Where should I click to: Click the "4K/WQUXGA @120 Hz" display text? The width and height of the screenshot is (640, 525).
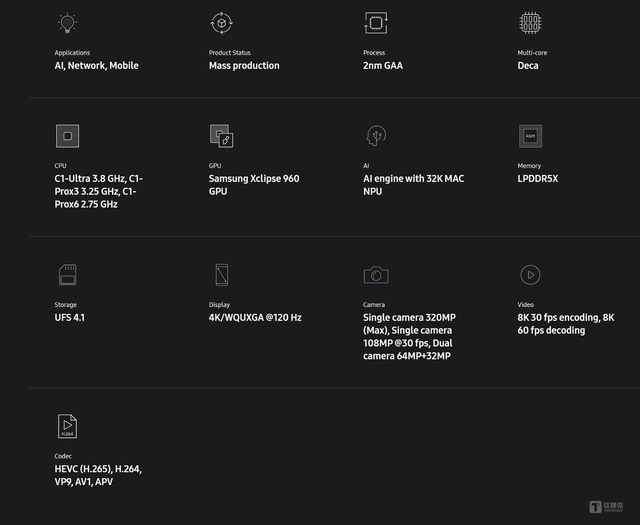(x=255, y=318)
